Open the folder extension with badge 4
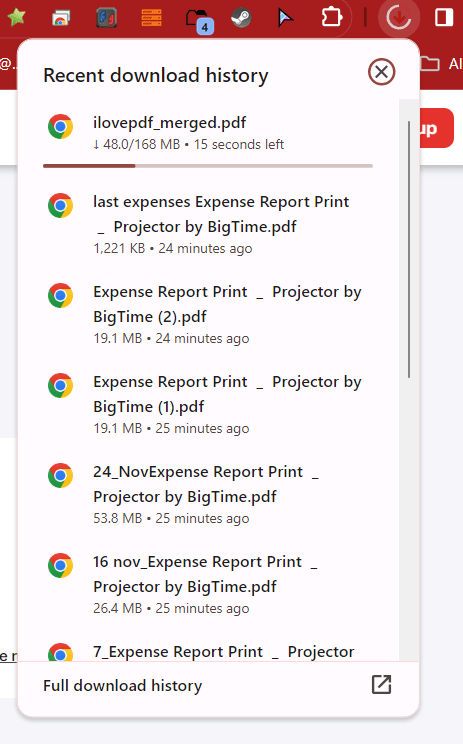463x744 pixels. pos(199,20)
